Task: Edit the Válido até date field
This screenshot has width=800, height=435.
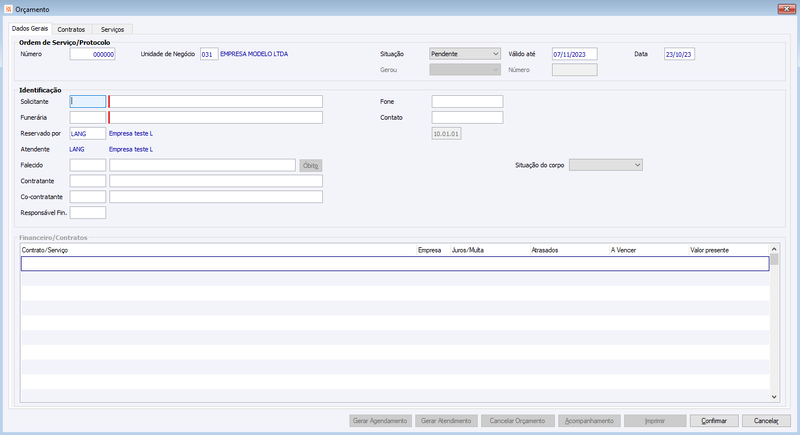Action: [x=574, y=54]
